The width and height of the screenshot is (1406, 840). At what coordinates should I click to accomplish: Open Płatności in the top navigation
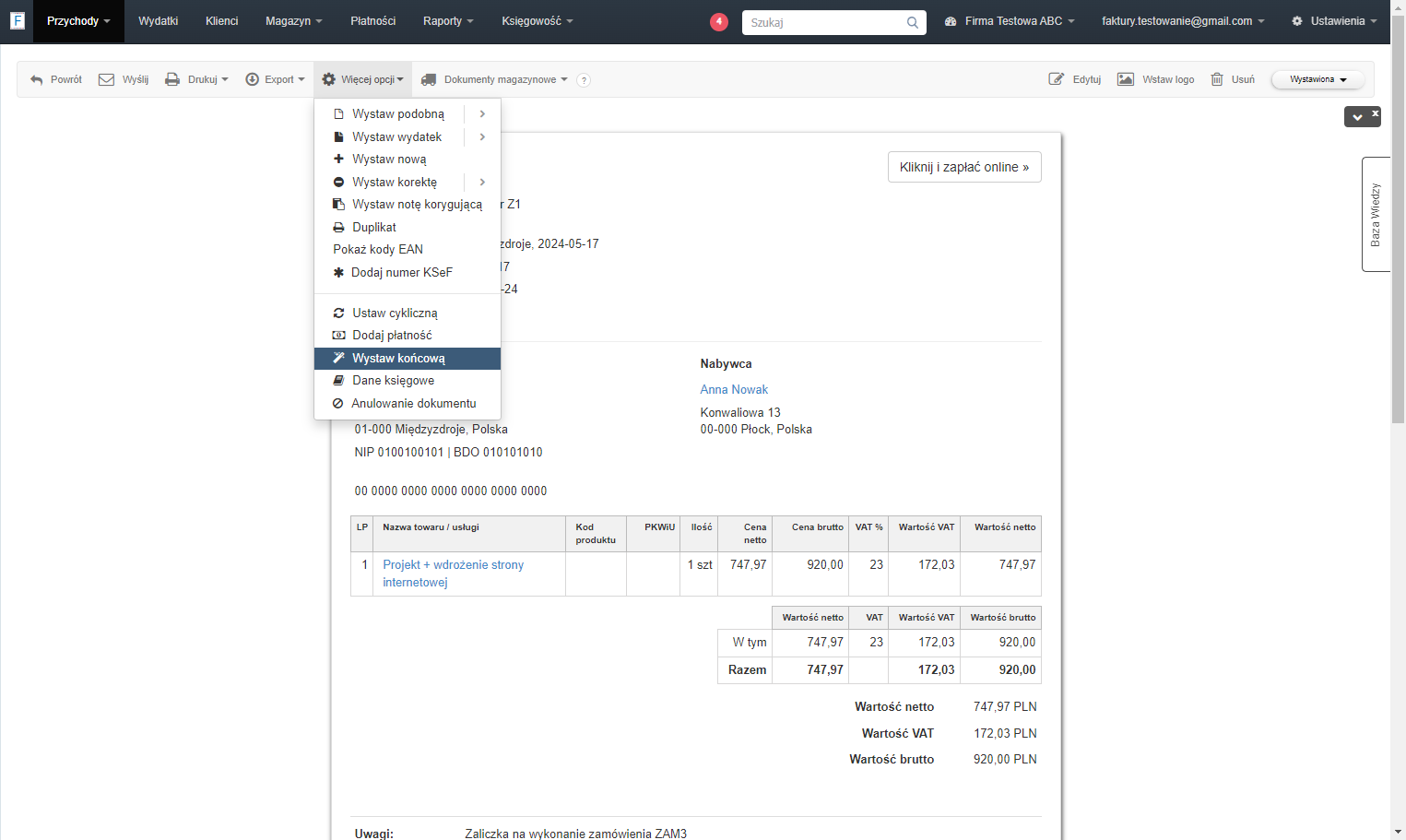pos(372,21)
